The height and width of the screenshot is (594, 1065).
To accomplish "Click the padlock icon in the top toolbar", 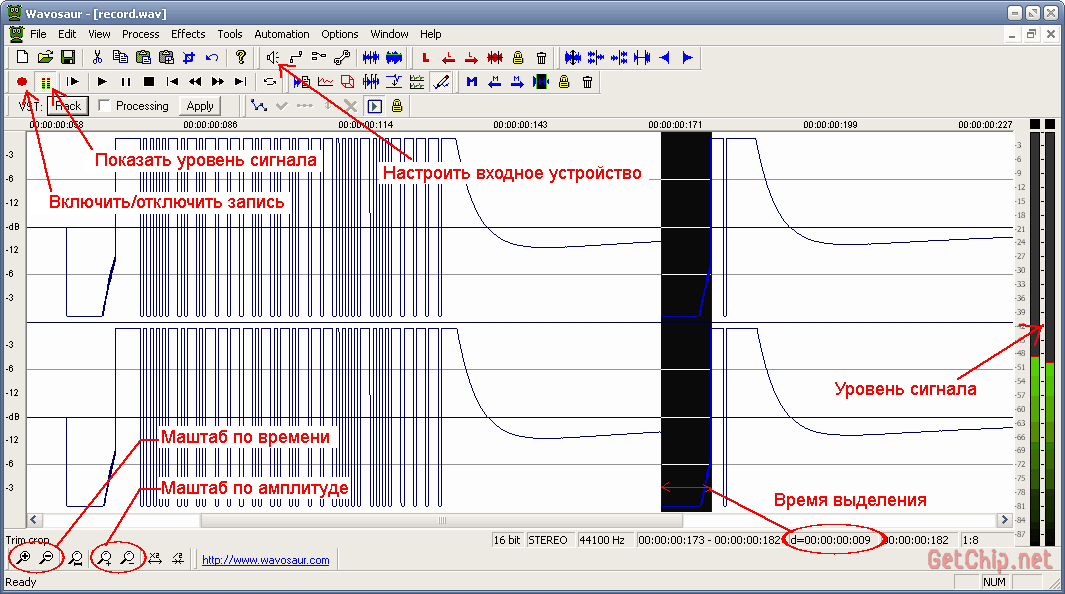I will 518,58.
